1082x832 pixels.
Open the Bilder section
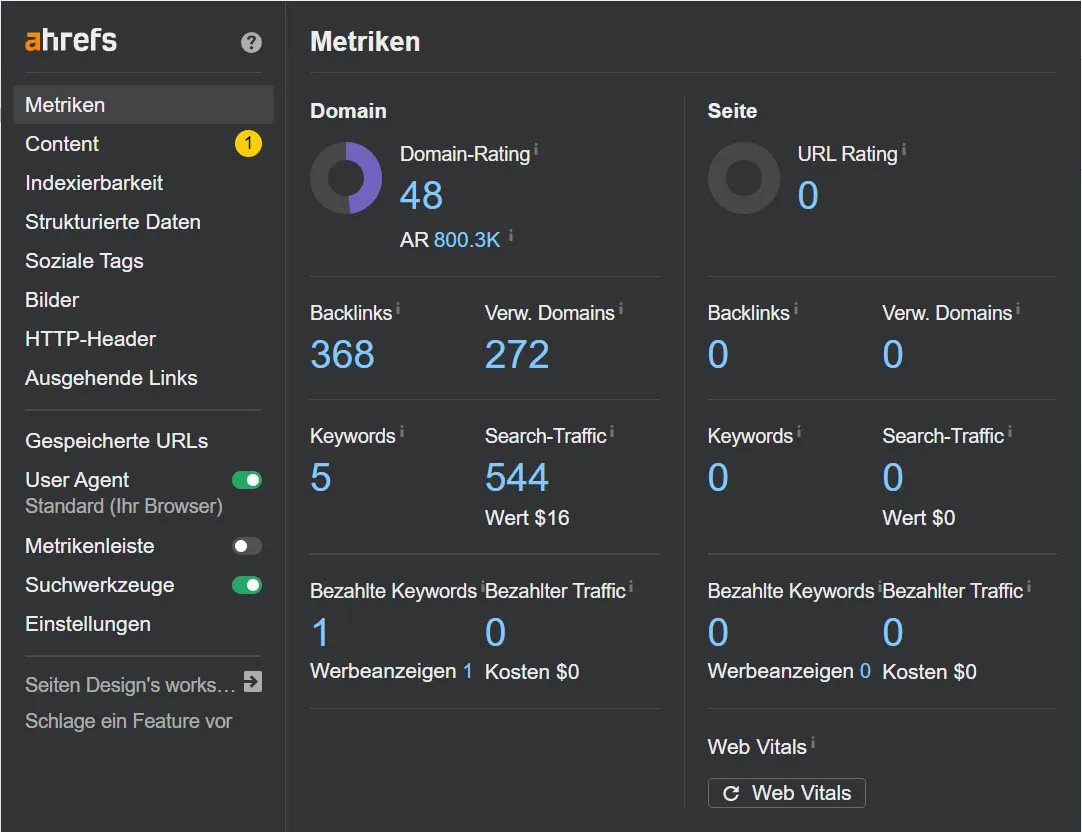(x=52, y=299)
